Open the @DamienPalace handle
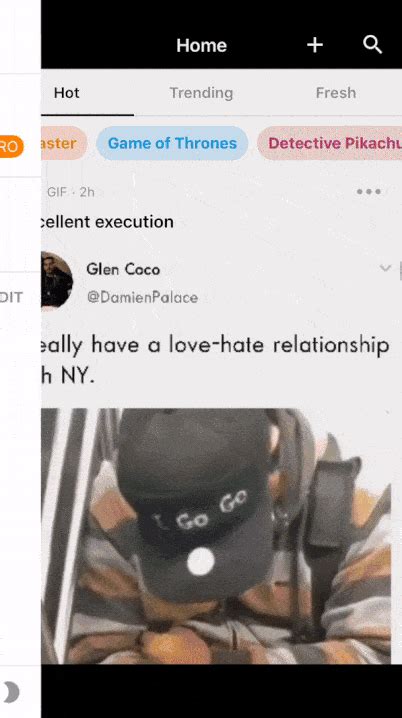 pos(142,298)
